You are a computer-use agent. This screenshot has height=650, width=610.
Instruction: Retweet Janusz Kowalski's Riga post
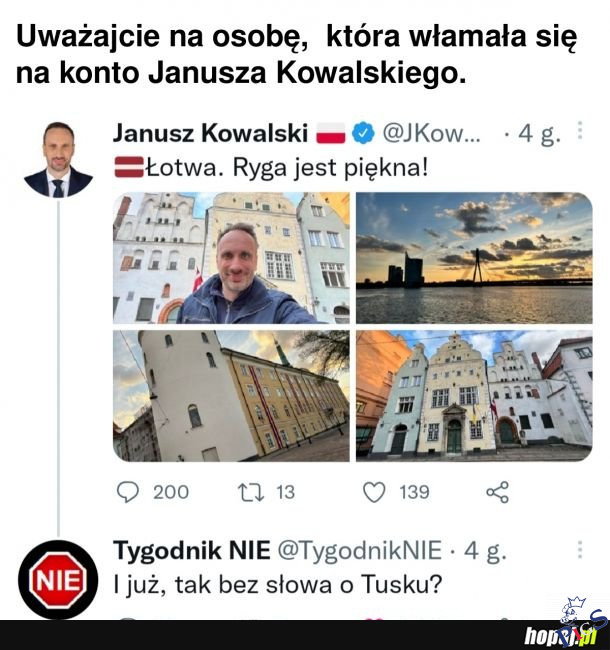251,492
